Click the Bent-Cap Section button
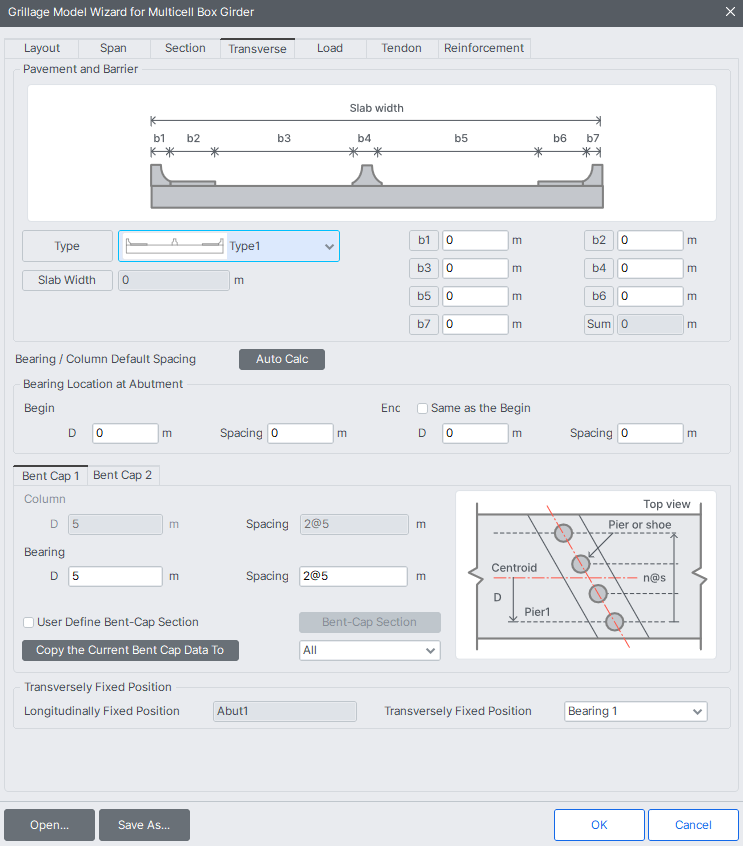This screenshot has height=846, width=743. (x=370, y=622)
